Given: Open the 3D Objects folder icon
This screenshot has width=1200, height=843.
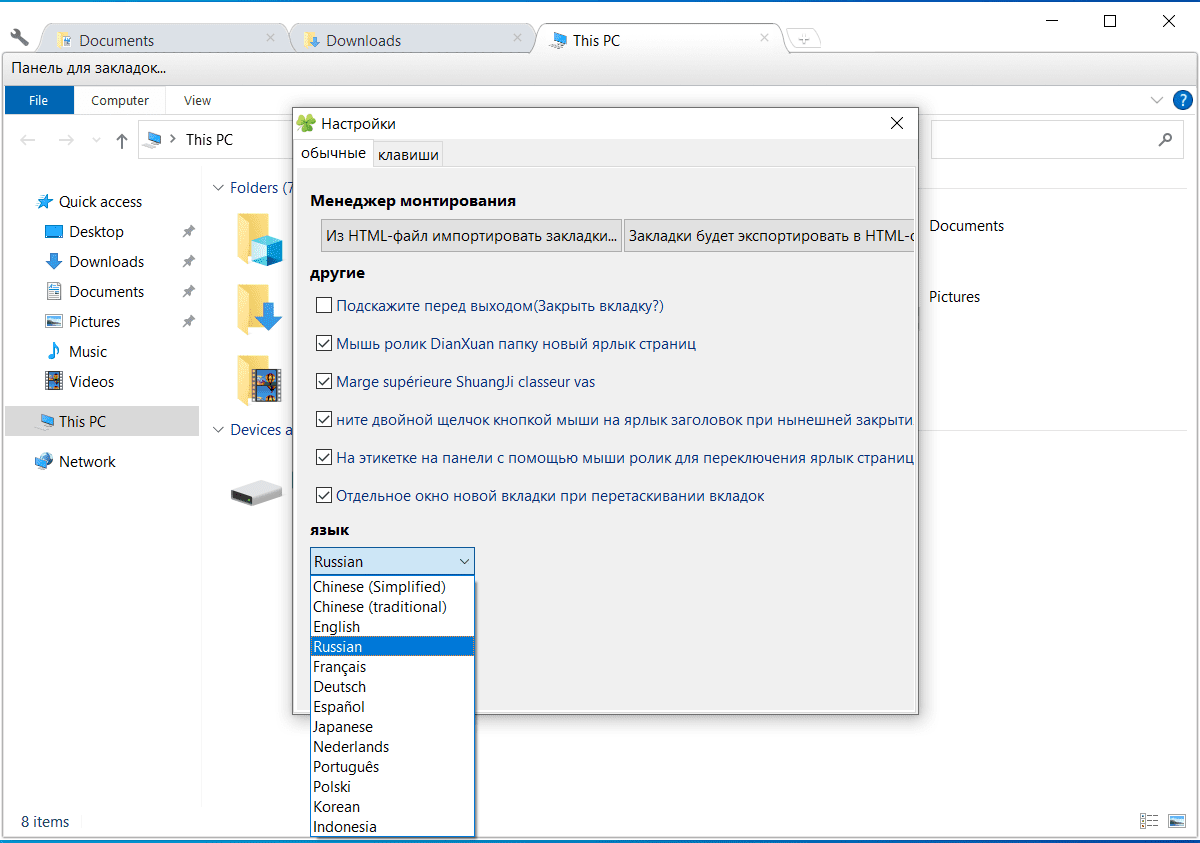Looking at the screenshot, I should (x=260, y=238).
